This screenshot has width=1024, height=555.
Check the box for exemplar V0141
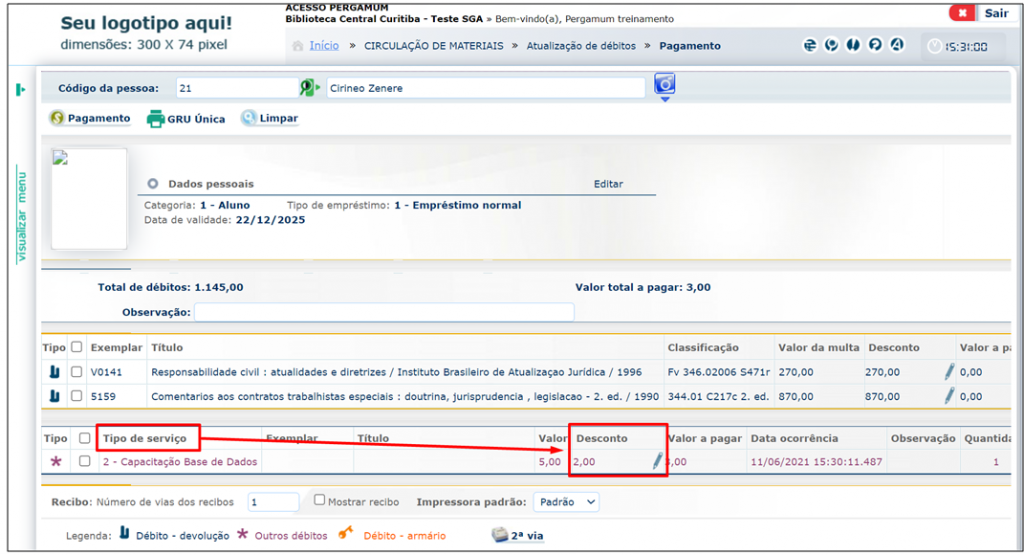point(76,371)
